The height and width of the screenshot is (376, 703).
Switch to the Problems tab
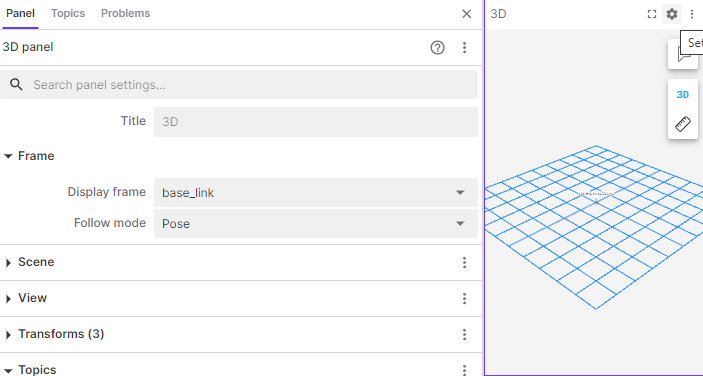[x=126, y=13]
